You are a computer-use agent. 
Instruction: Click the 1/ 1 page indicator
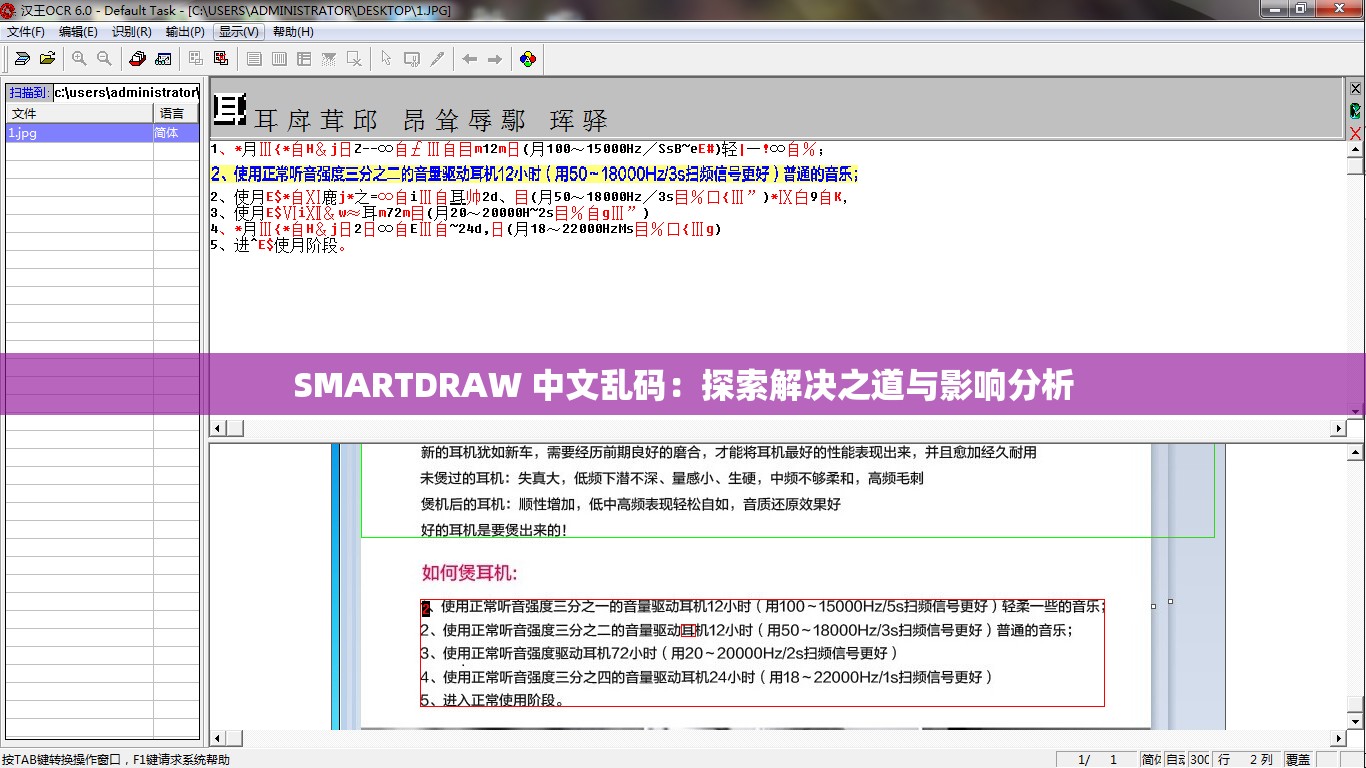coord(1098,759)
